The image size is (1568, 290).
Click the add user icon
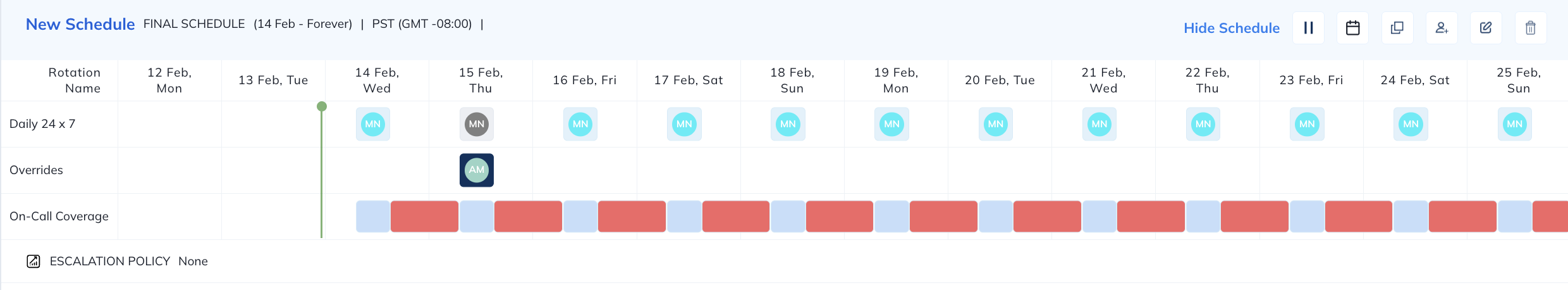pyautogui.click(x=1442, y=28)
